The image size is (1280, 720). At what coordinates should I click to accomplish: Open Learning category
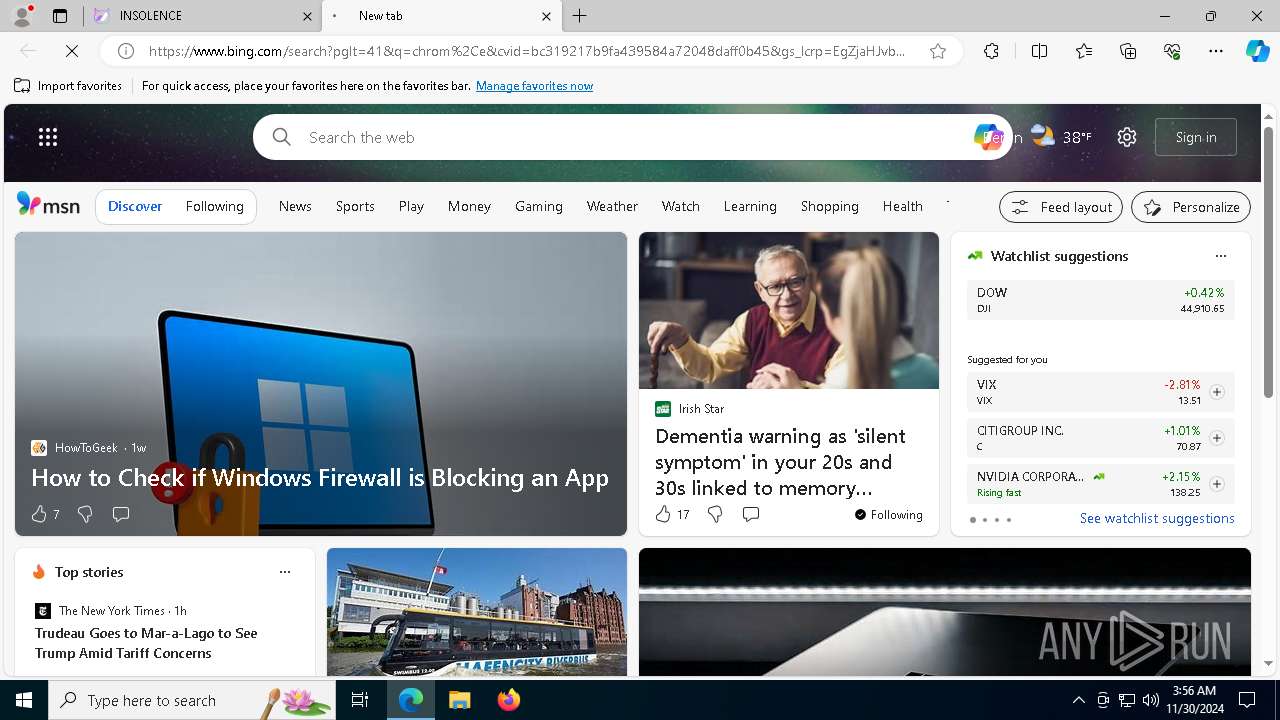click(750, 206)
